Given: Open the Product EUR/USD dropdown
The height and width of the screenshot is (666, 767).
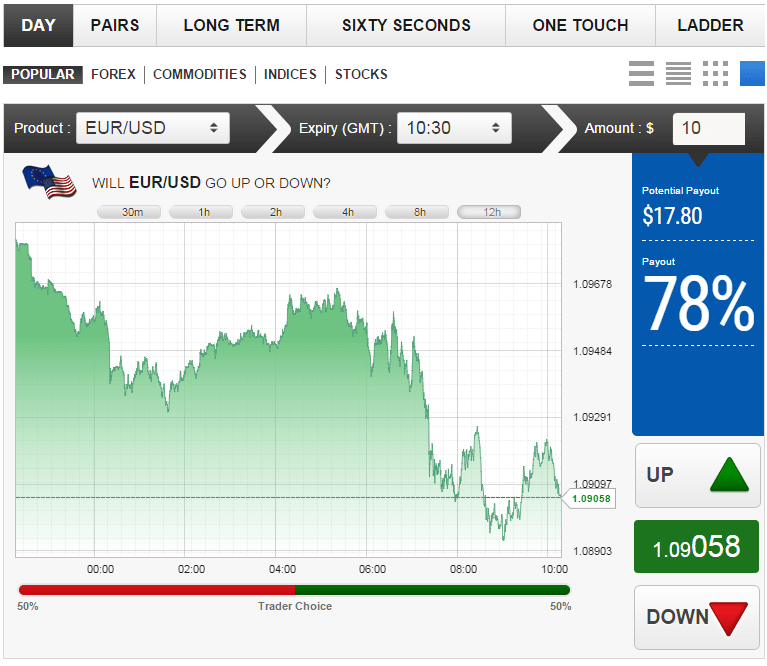Looking at the screenshot, I should [x=153, y=128].
